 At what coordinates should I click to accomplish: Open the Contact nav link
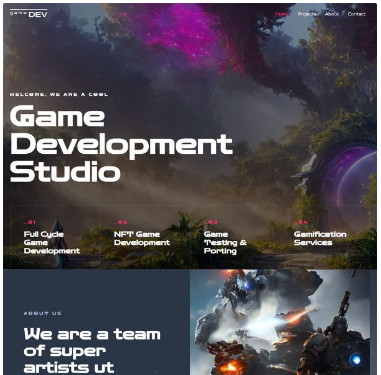[356, 14]
